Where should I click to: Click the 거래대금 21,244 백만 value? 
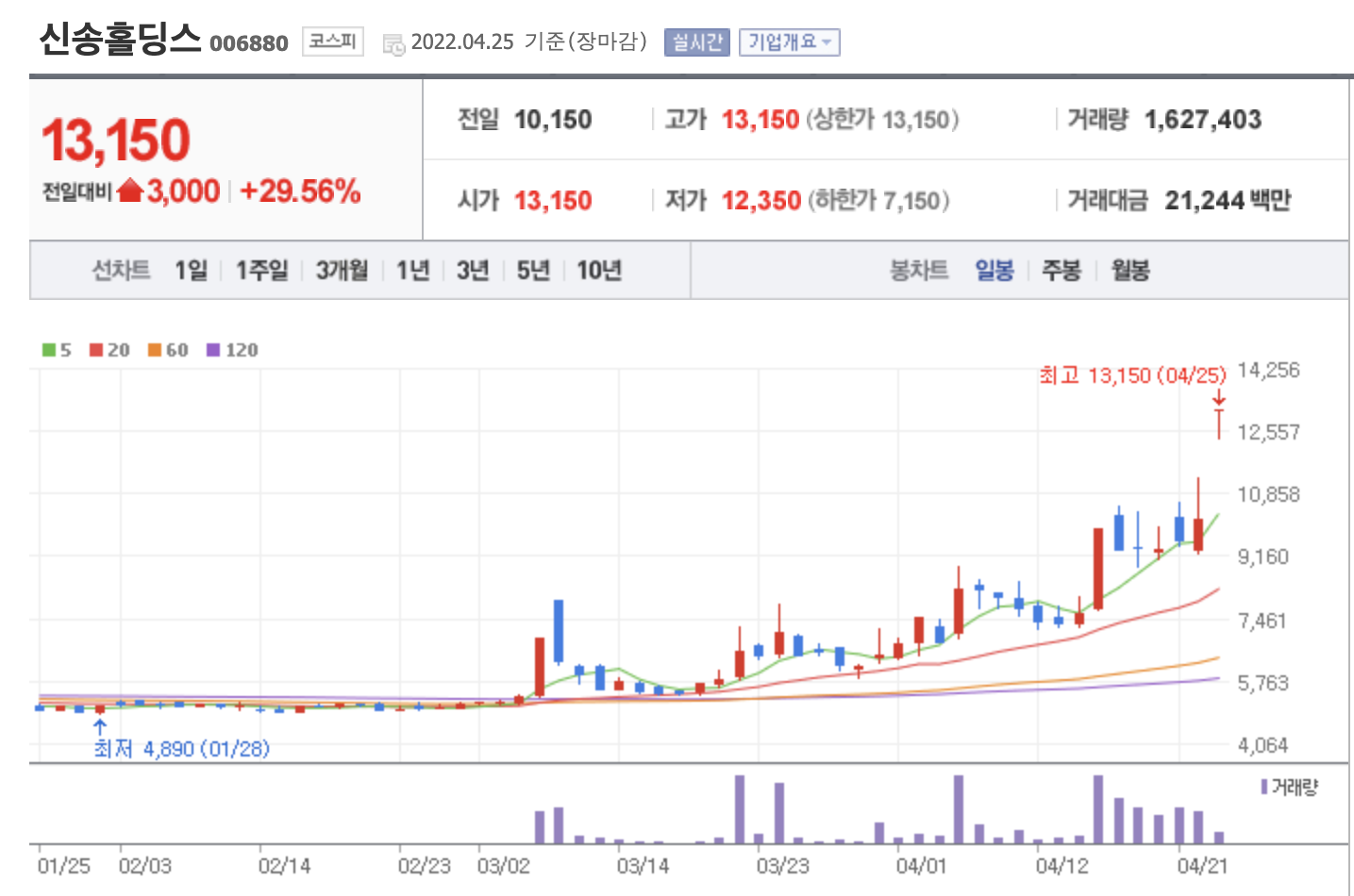click(x=1228, y=201)
